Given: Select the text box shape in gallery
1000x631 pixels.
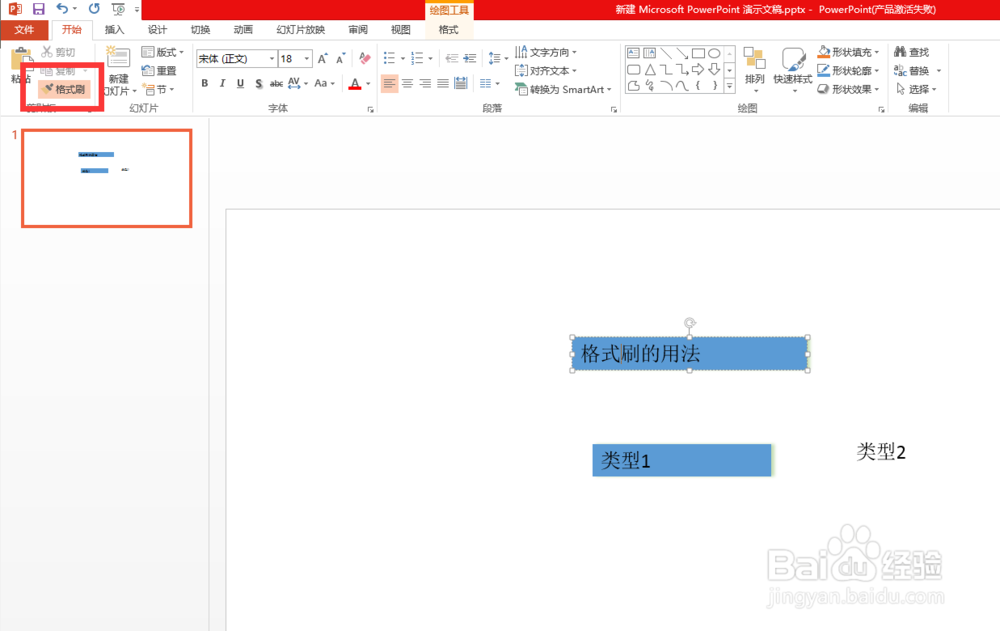Looking at the screenshot, I should (x=633, y=54).
